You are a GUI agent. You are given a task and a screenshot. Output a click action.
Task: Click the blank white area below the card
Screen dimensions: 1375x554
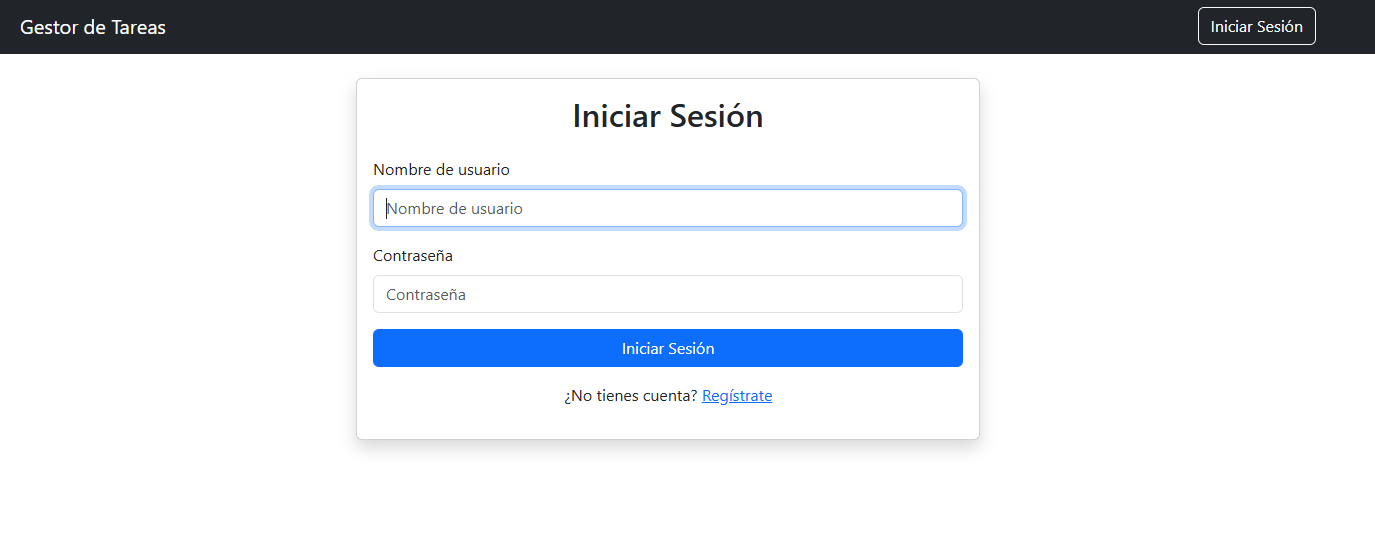coord(667,500)
